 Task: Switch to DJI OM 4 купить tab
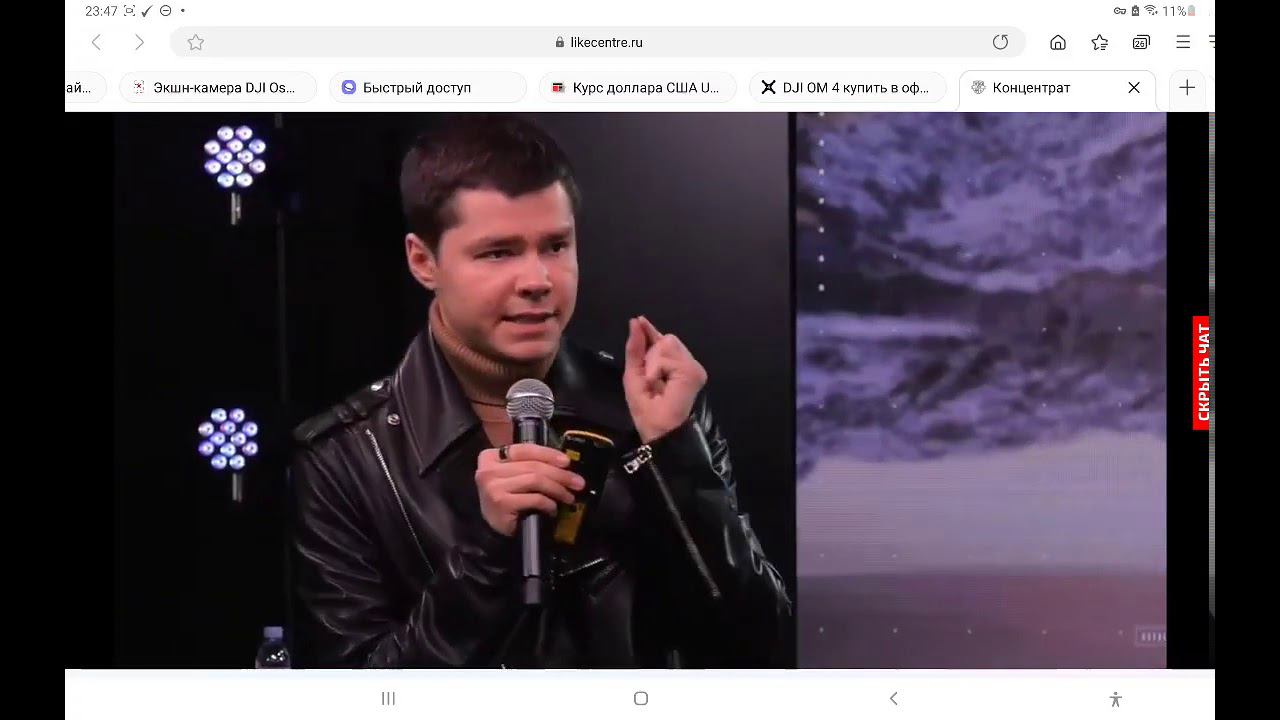point(848,87)
